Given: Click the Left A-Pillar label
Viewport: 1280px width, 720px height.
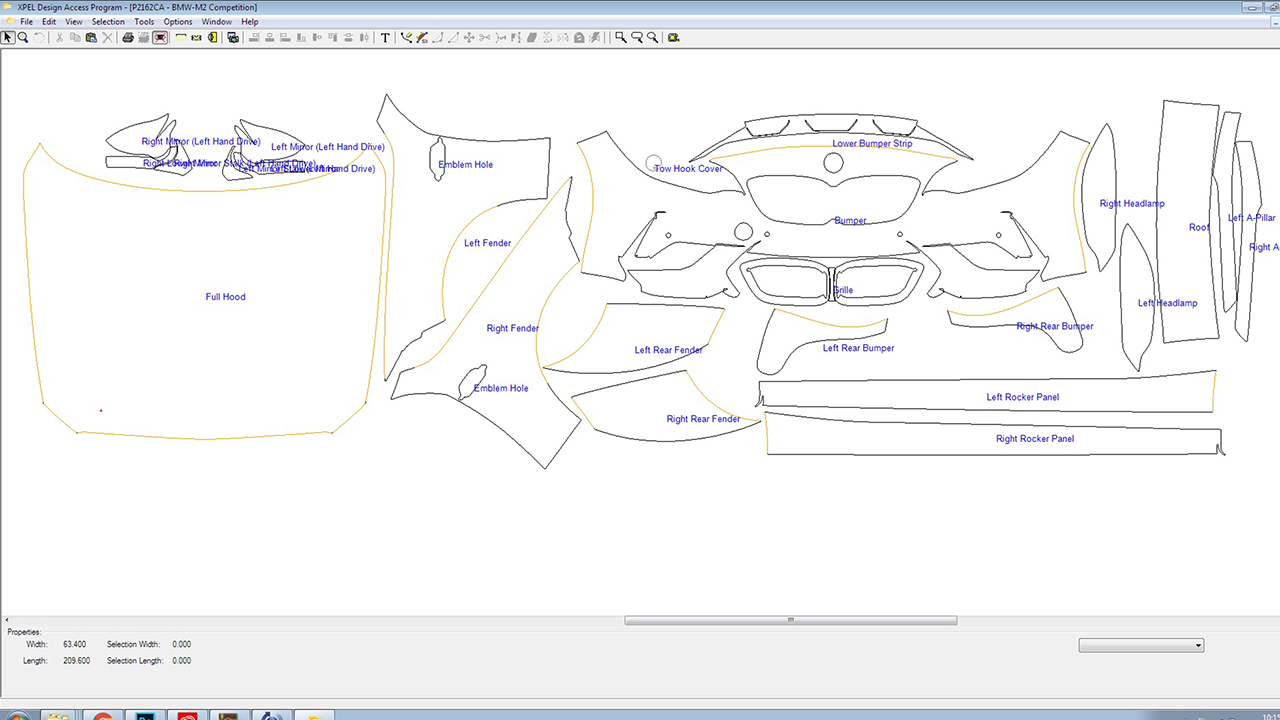Looking at the screenshot, I should [x=1252, y=218].
